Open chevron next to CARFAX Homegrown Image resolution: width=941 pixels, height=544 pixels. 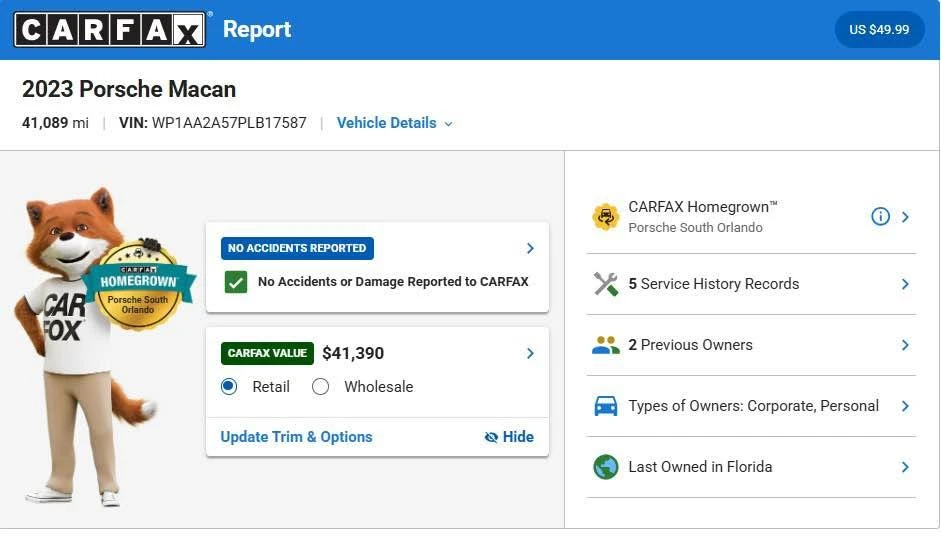[905, 217]
